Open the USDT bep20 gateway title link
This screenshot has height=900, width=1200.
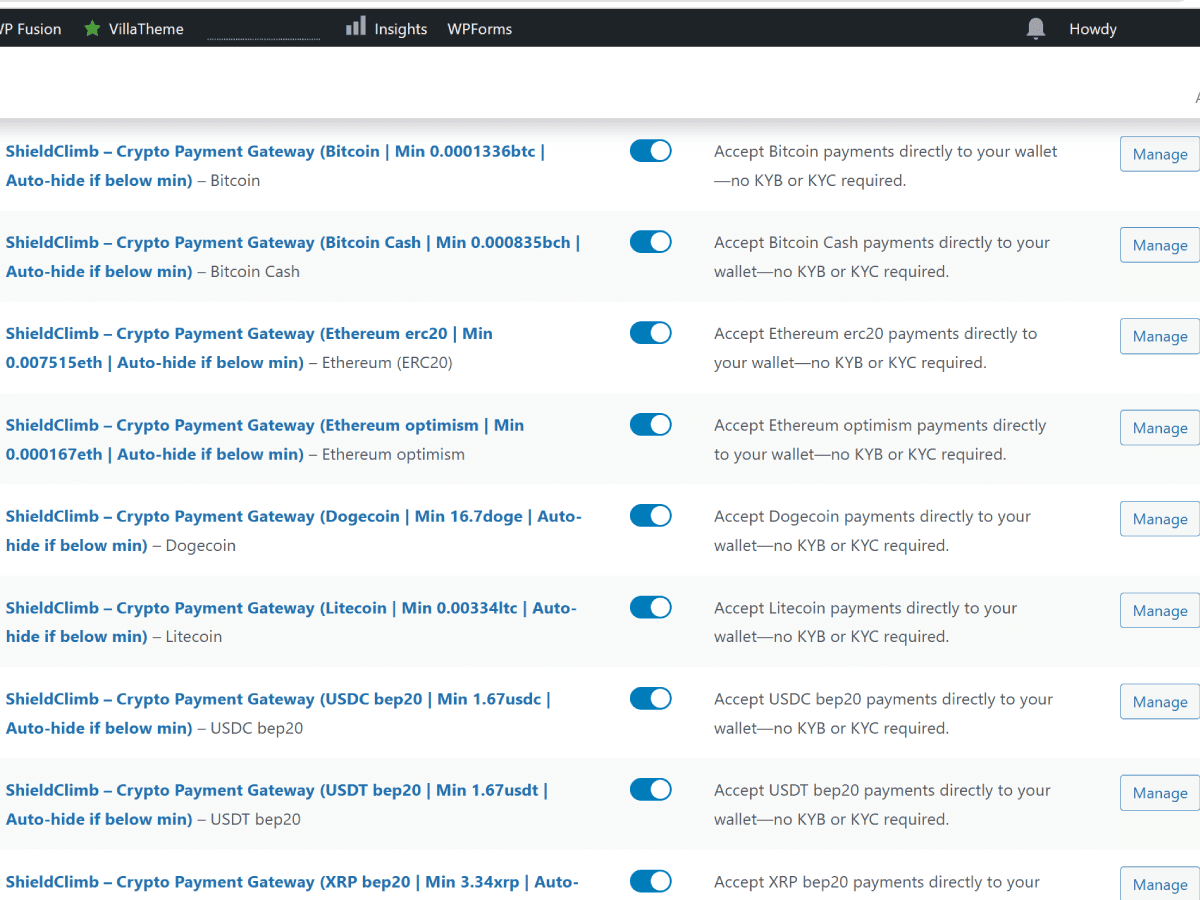pos(277,805)
